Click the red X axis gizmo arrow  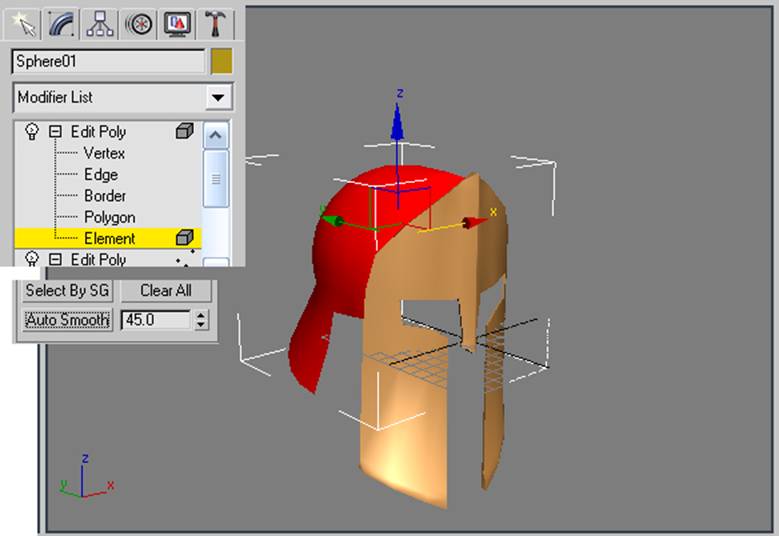click(474, 222)
